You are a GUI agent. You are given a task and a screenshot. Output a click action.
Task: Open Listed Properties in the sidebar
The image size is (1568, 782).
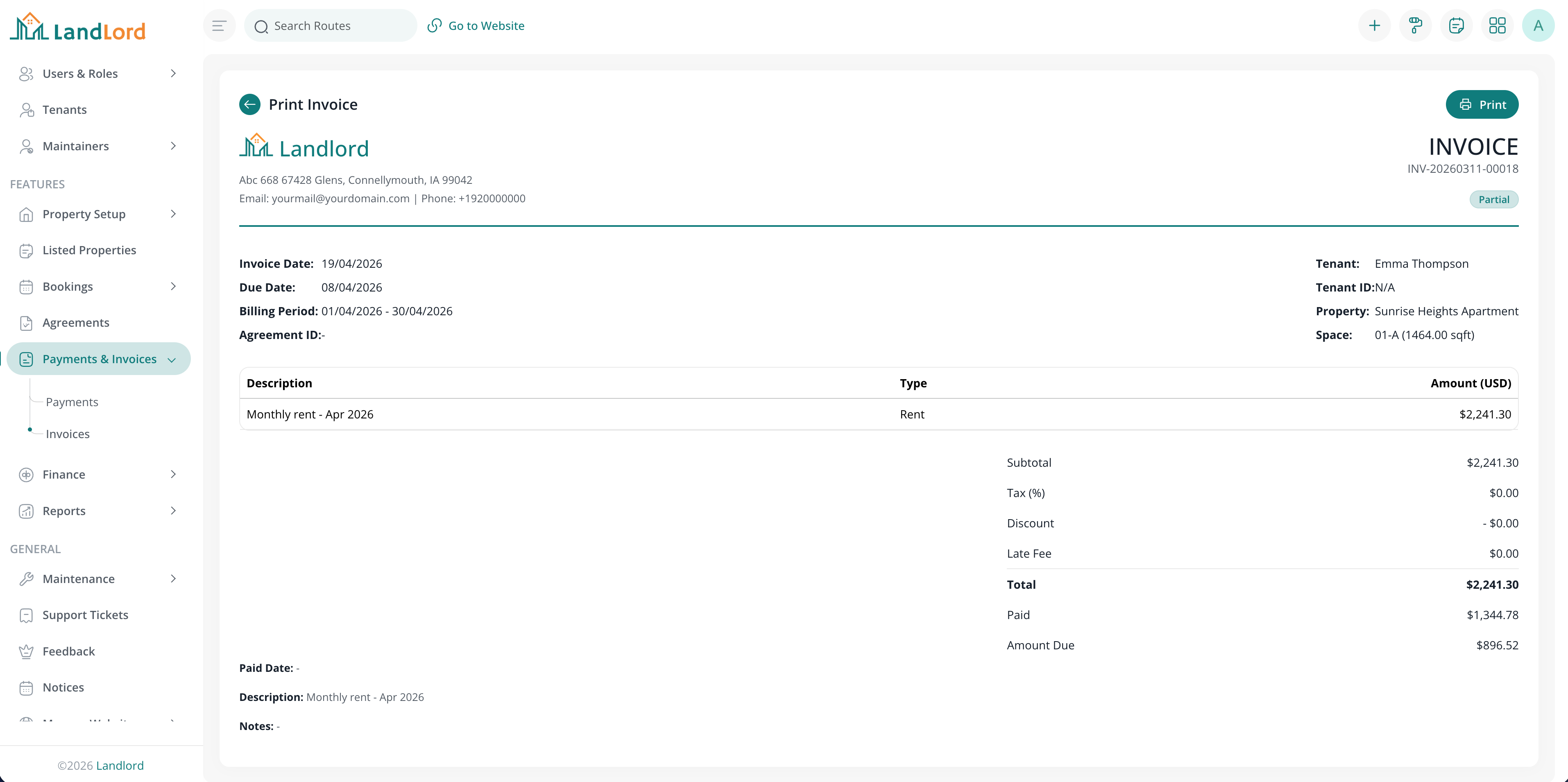[89, 250]
